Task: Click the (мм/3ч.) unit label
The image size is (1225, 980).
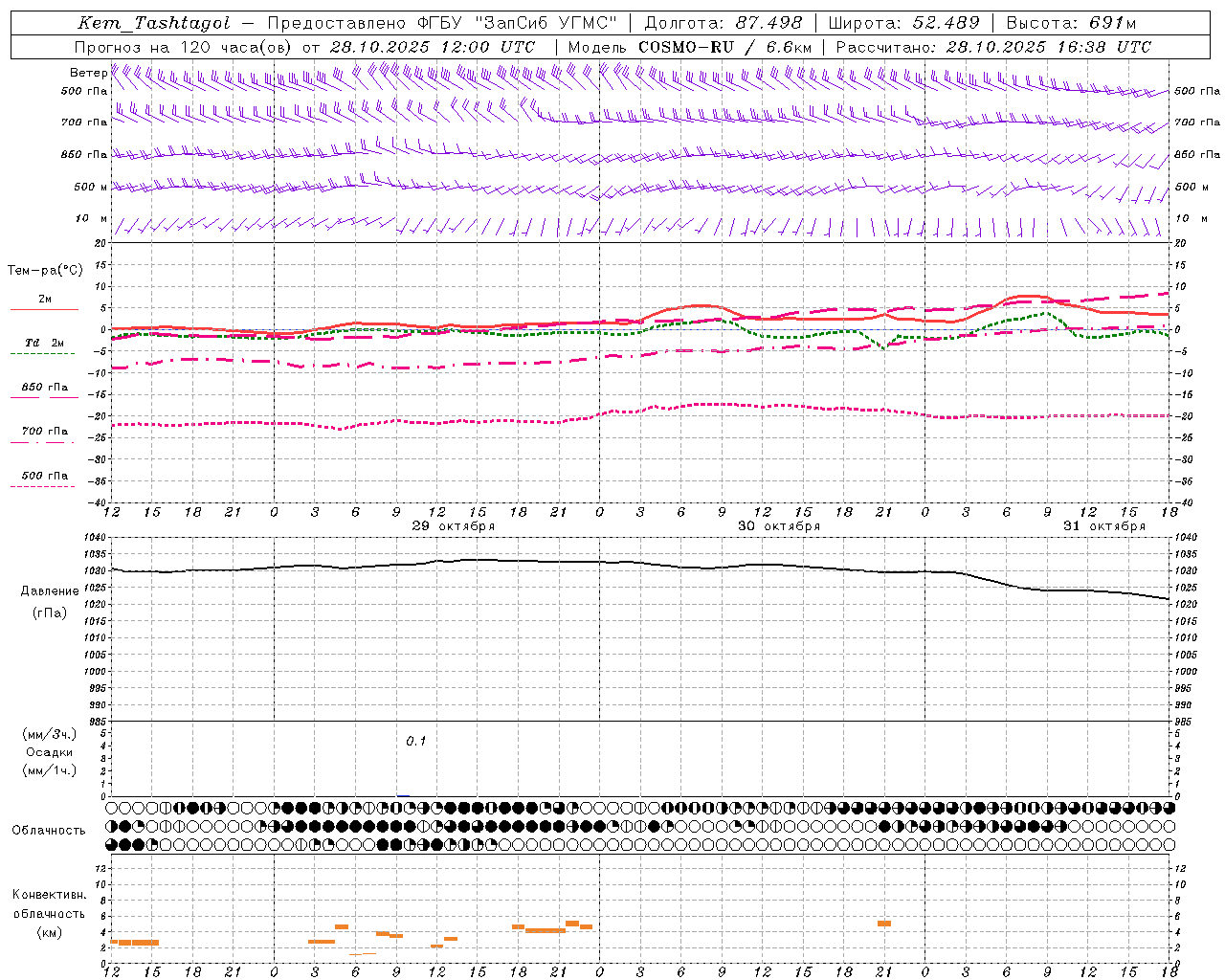Action: (x=50, y=735)
